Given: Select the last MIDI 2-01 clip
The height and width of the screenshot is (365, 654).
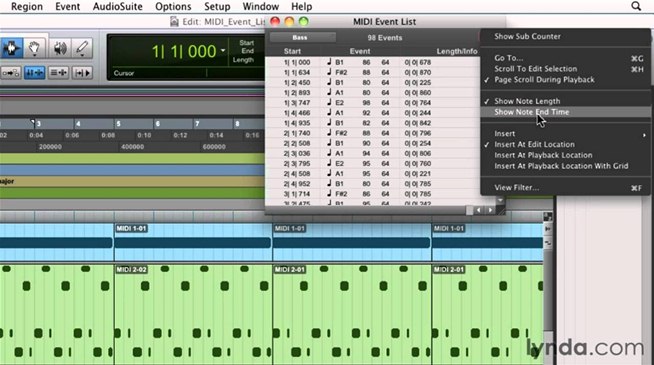Looking at the screenshot, I should coord(488,315).
